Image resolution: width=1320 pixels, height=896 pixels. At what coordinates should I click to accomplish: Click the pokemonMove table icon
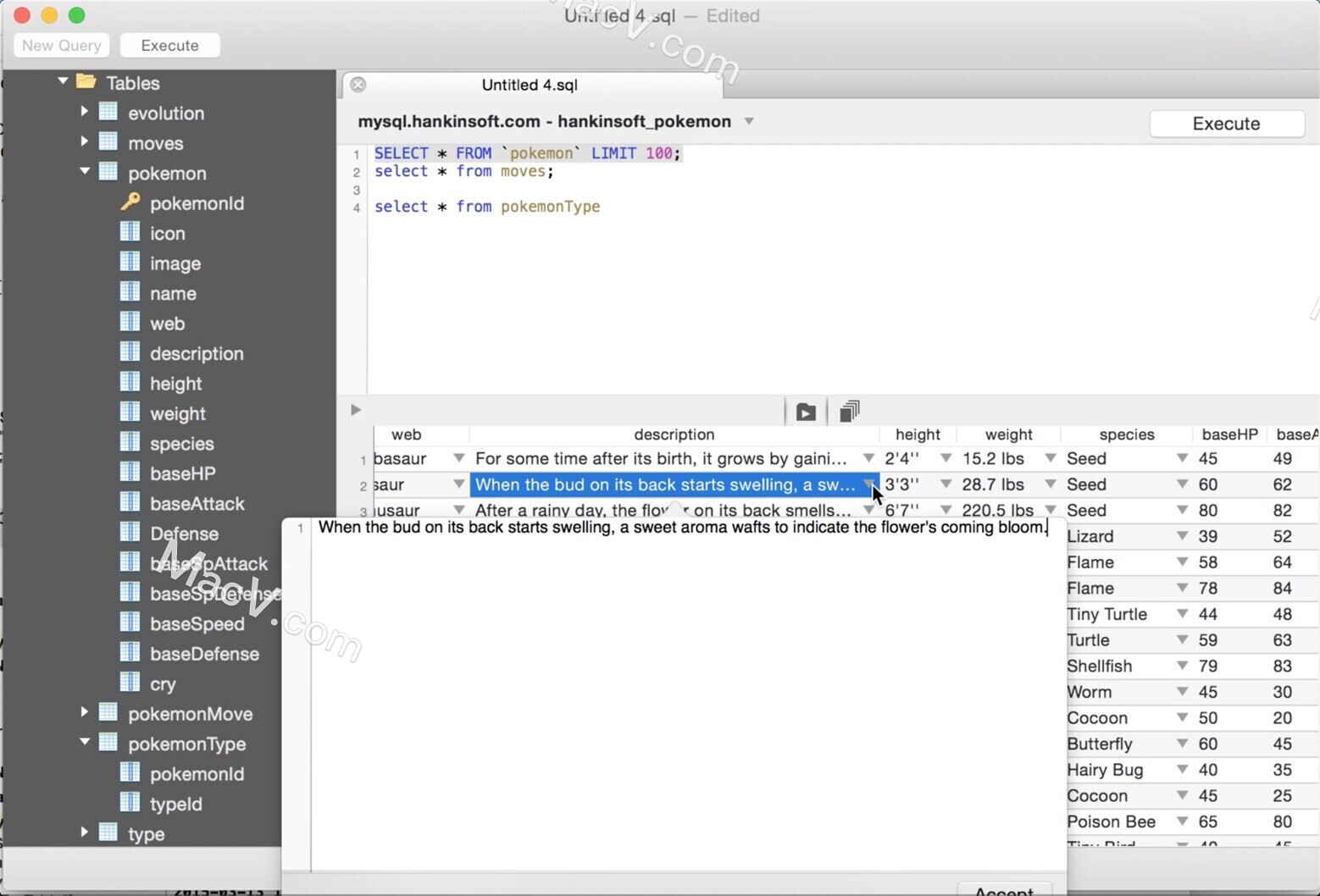108,713
